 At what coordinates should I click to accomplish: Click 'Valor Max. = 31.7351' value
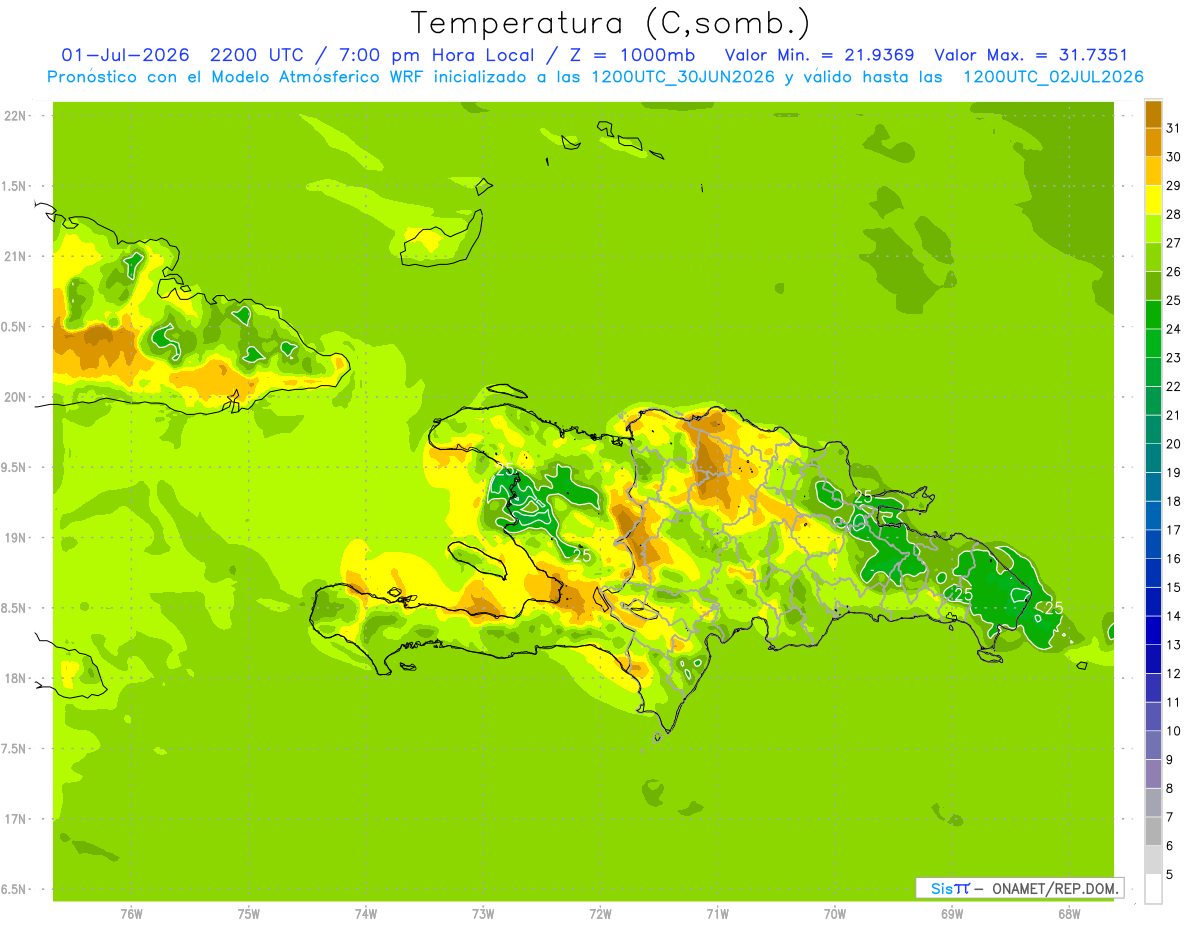coord(1030,55)
